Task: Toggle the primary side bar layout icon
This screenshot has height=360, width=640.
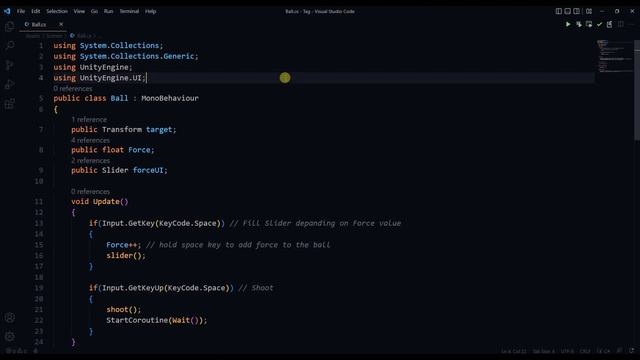Action: [558, 11]
